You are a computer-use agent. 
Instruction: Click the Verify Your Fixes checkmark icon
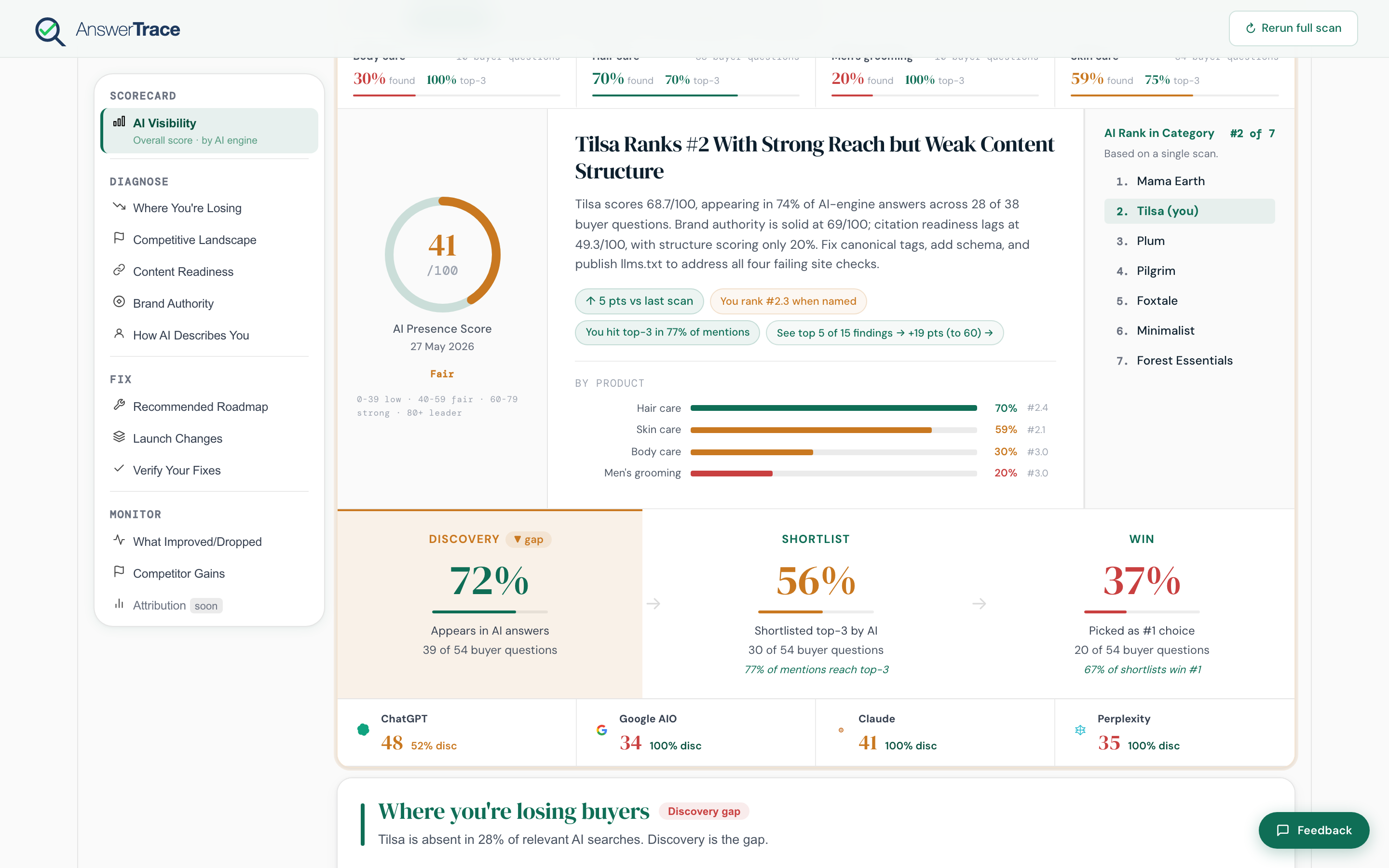(119, 468)
